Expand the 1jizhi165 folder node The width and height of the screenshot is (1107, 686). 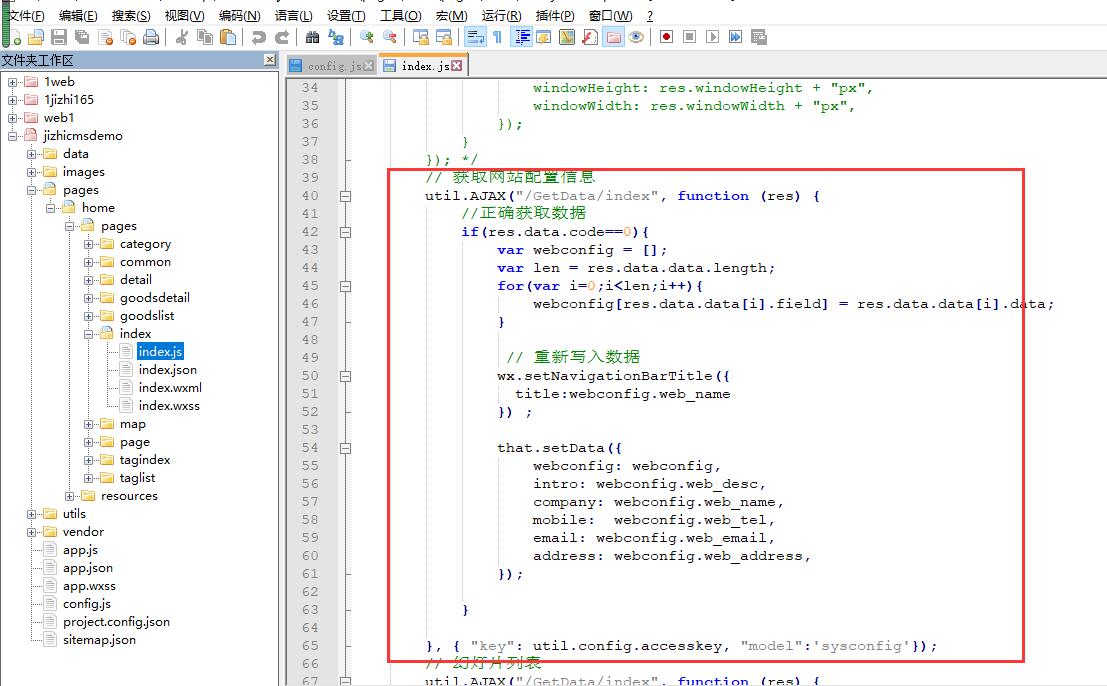coord(13,100)
